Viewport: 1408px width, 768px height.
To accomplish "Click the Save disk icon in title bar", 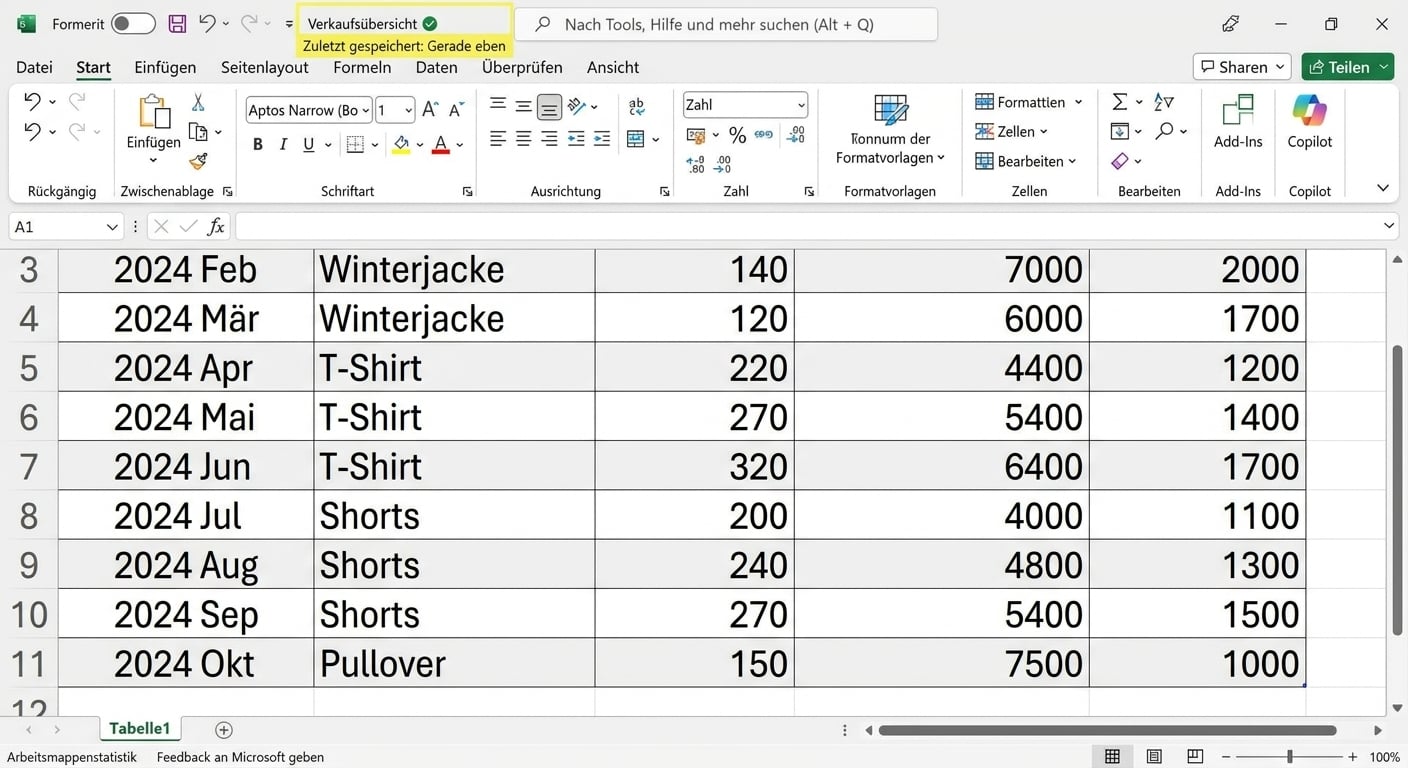I will point(177,24).
